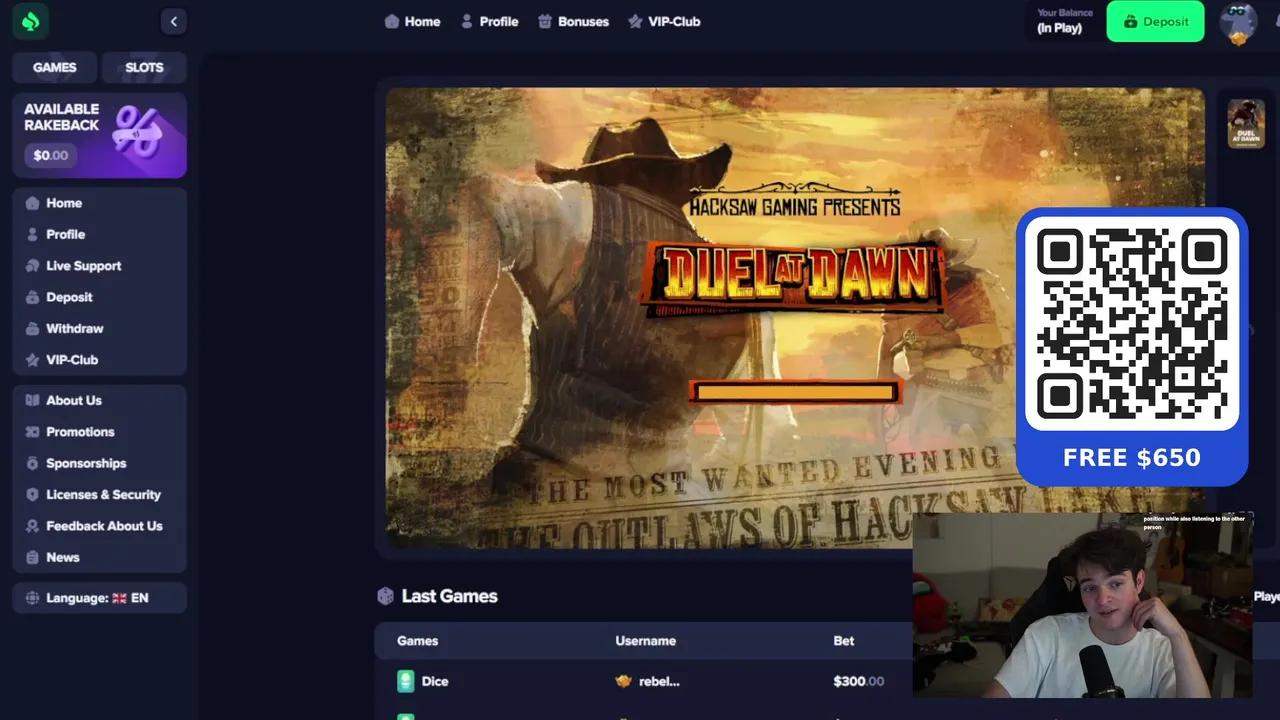1280x720 pixels.
Task: Click the green Deposit button
Action: 1155,21
